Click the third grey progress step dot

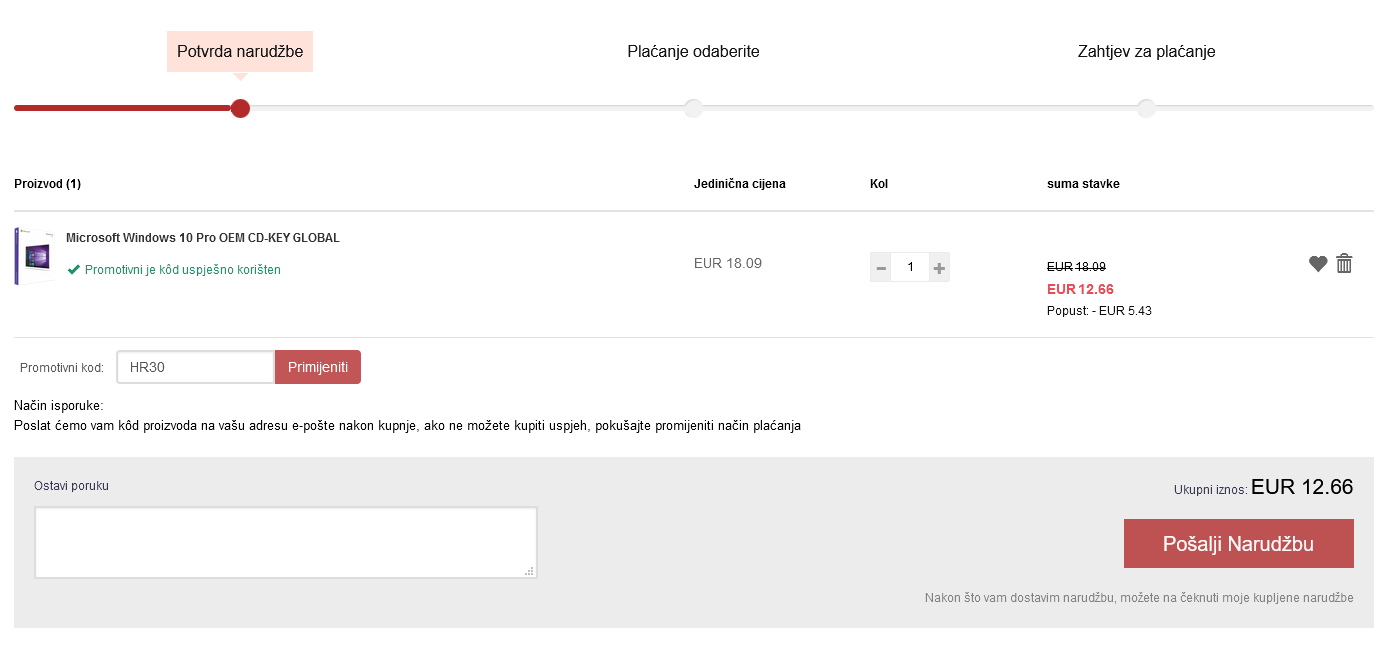pos(1146,108)
